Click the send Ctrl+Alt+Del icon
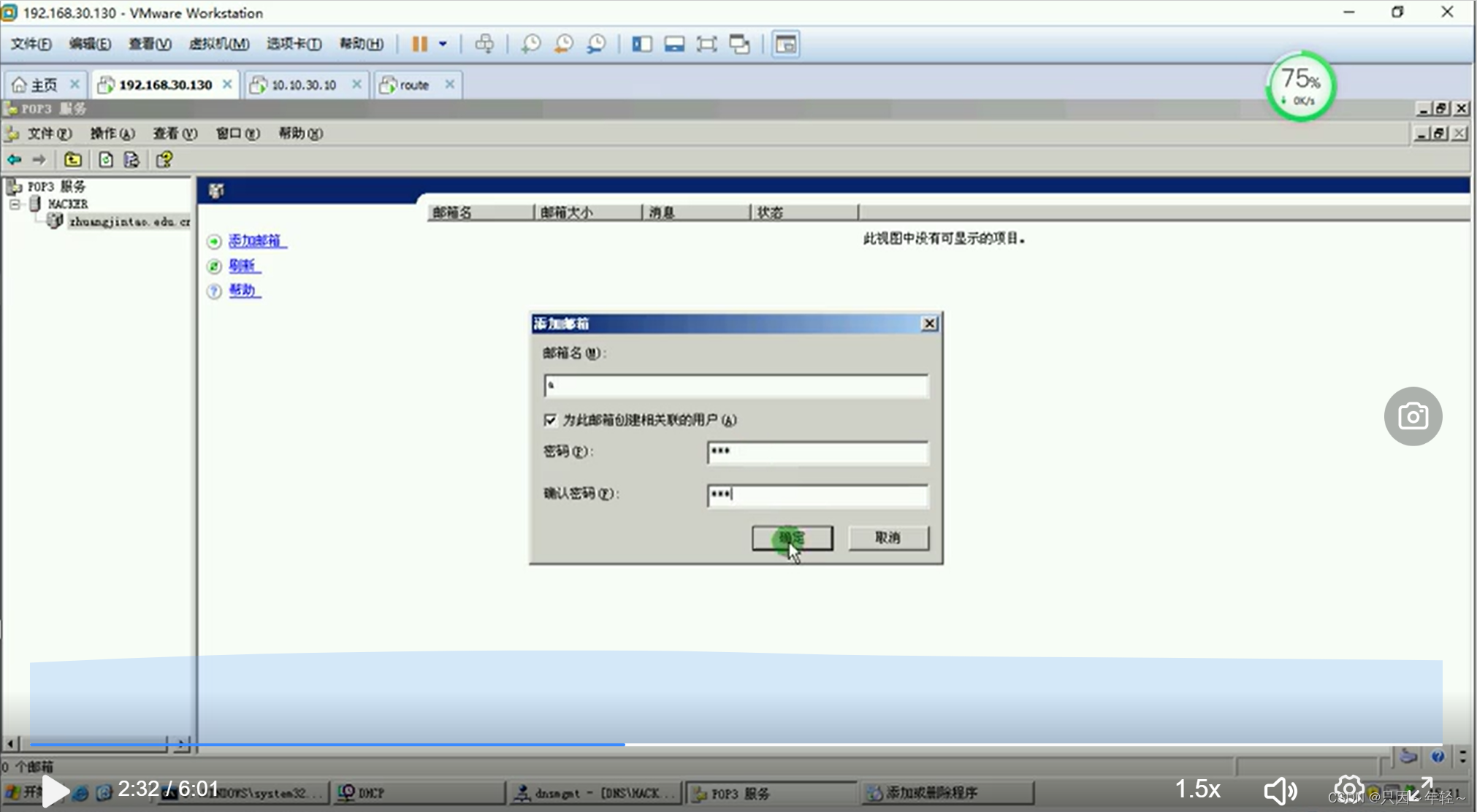 pyautogui.click(x=484, y=44)
